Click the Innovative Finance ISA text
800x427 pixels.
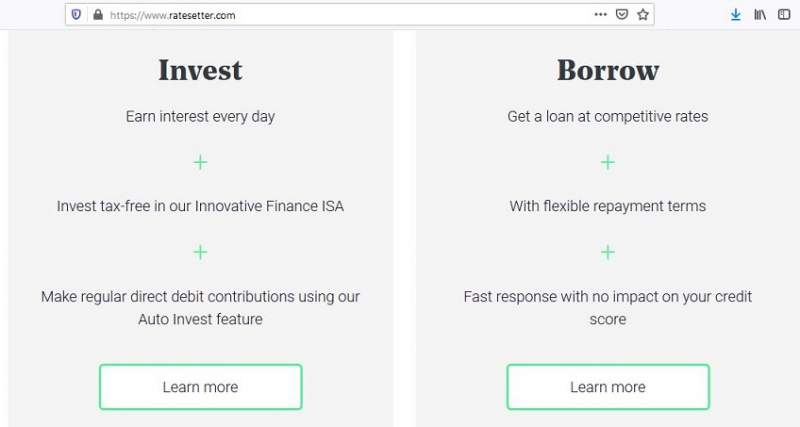269,206
